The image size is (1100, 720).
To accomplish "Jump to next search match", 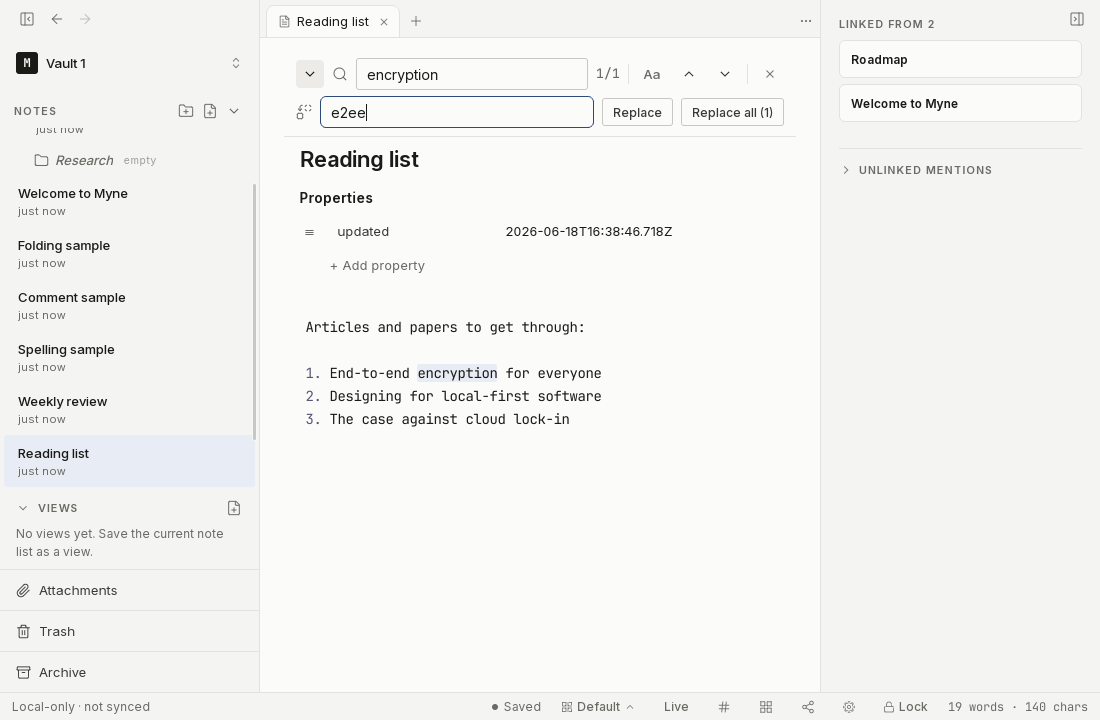I will pos(725,74).
